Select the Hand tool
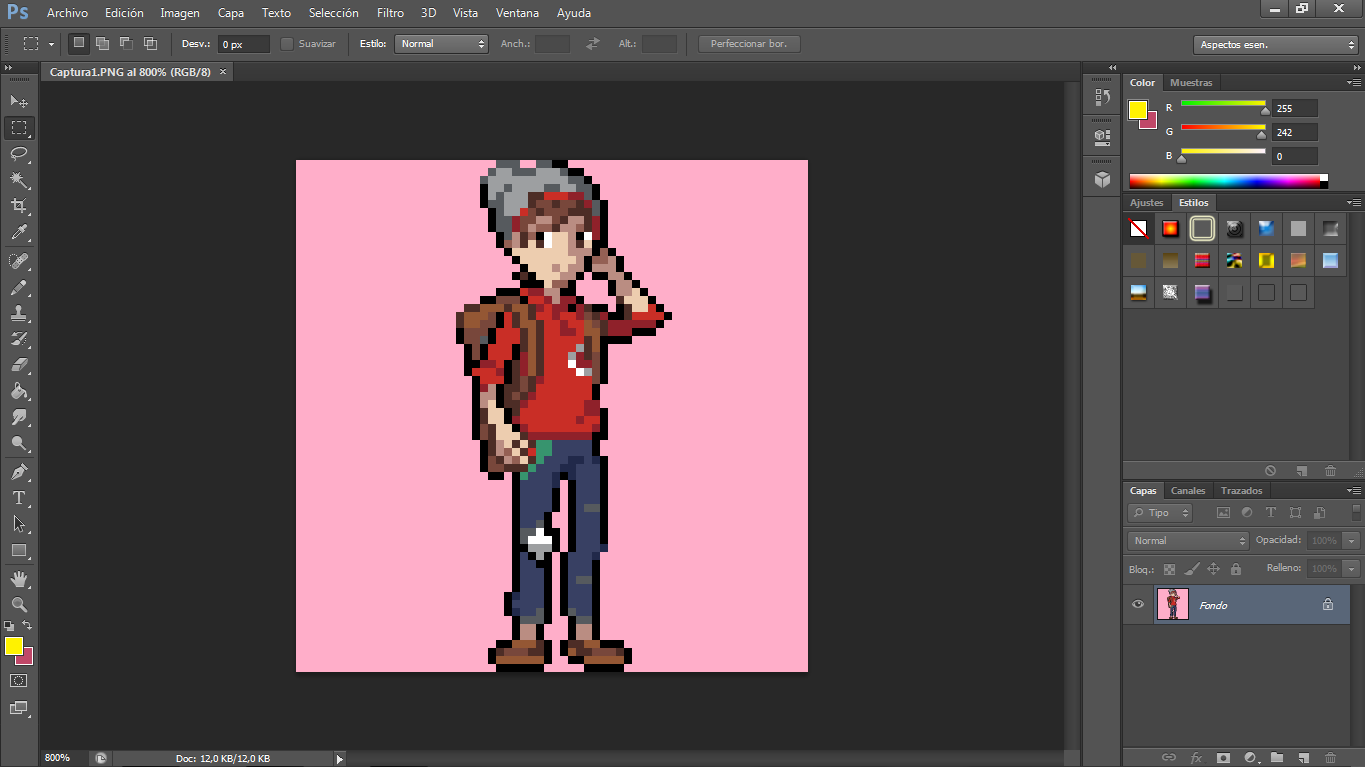The width and height of the screenshot is (1365, 767). coord(19,579)
